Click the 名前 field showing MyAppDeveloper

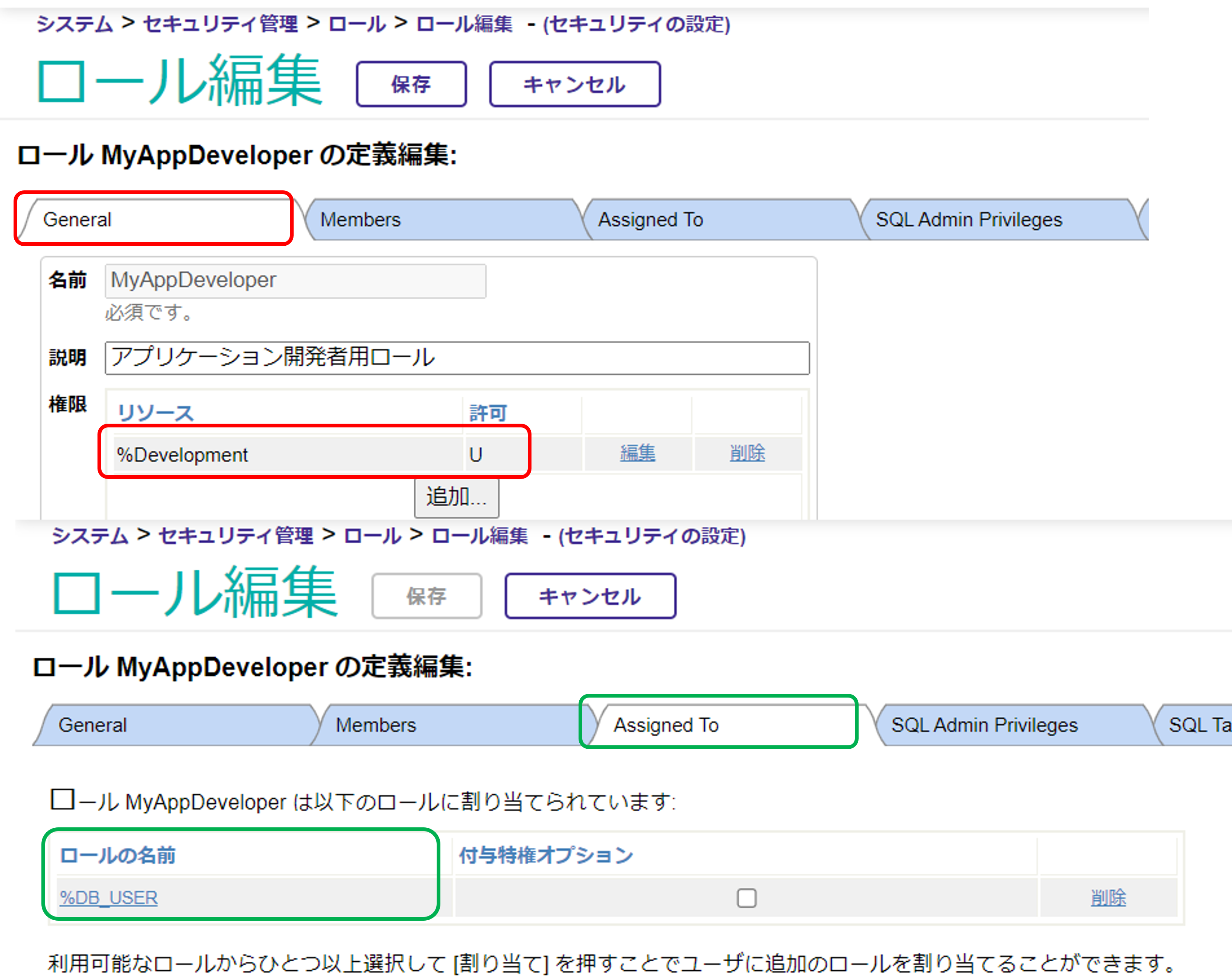pyautogui.click(x=295, y=280)
